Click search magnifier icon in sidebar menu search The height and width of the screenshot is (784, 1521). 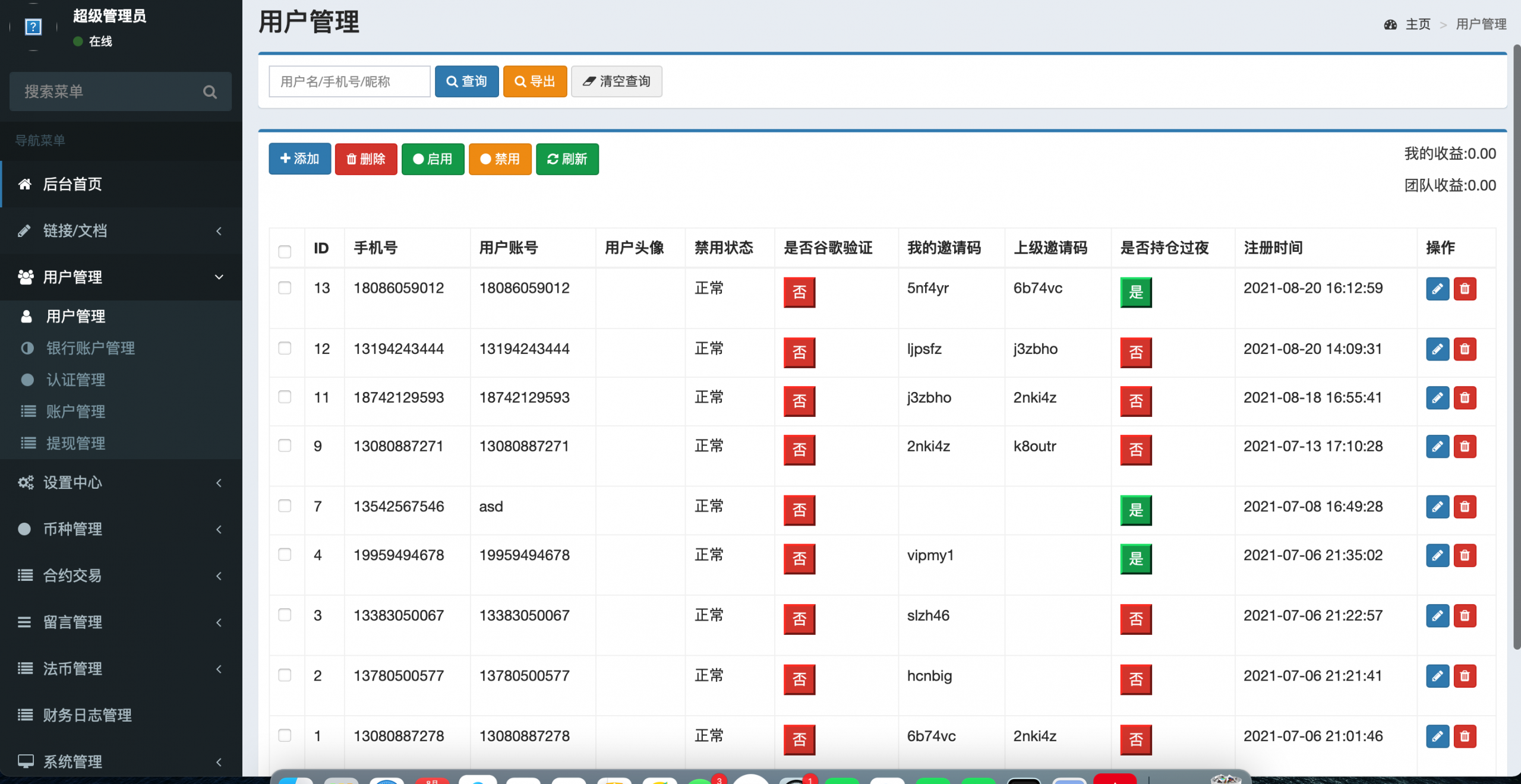coord(209,92)
